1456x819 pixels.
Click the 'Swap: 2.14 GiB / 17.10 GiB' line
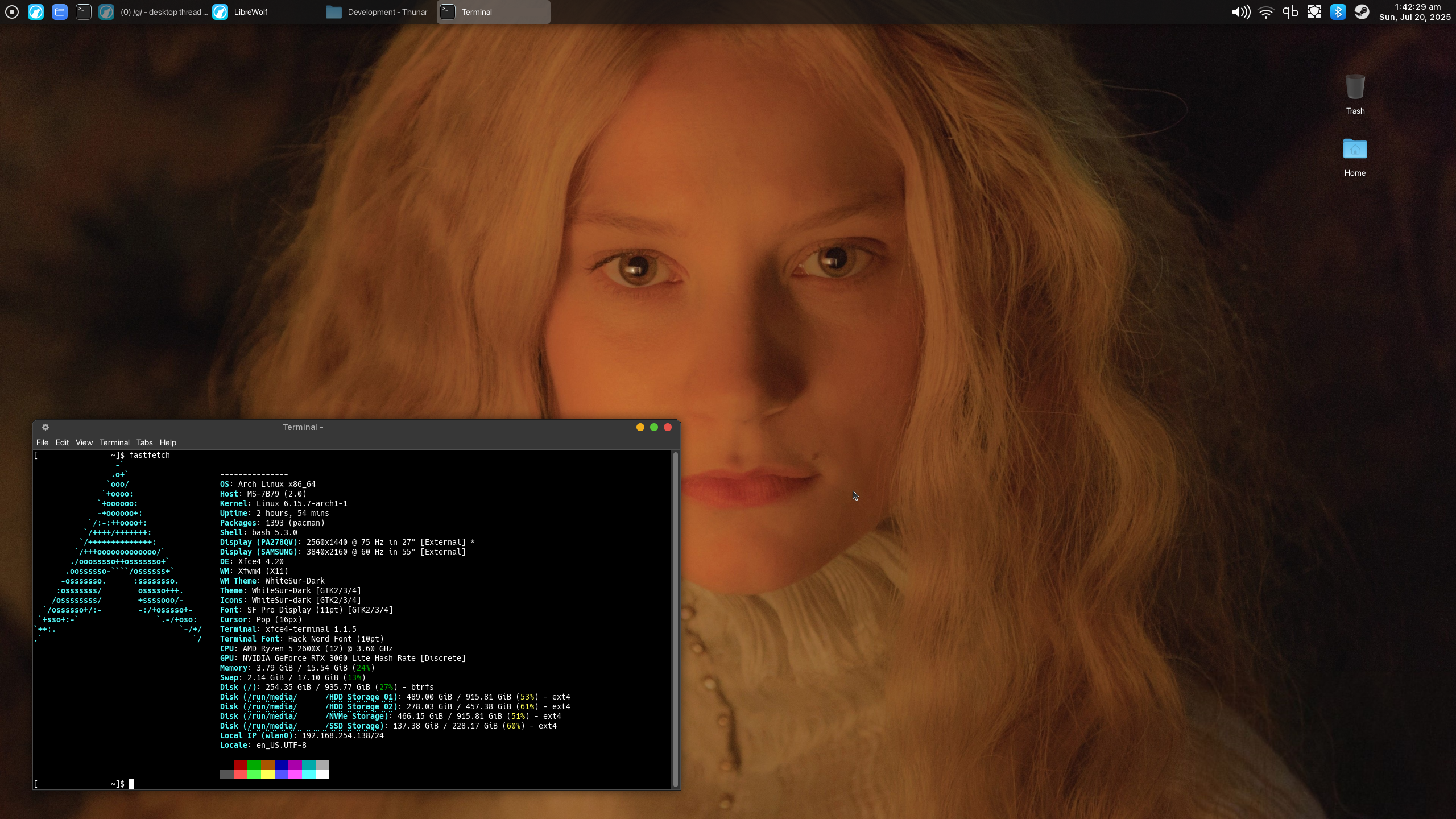tap(293, 677)
